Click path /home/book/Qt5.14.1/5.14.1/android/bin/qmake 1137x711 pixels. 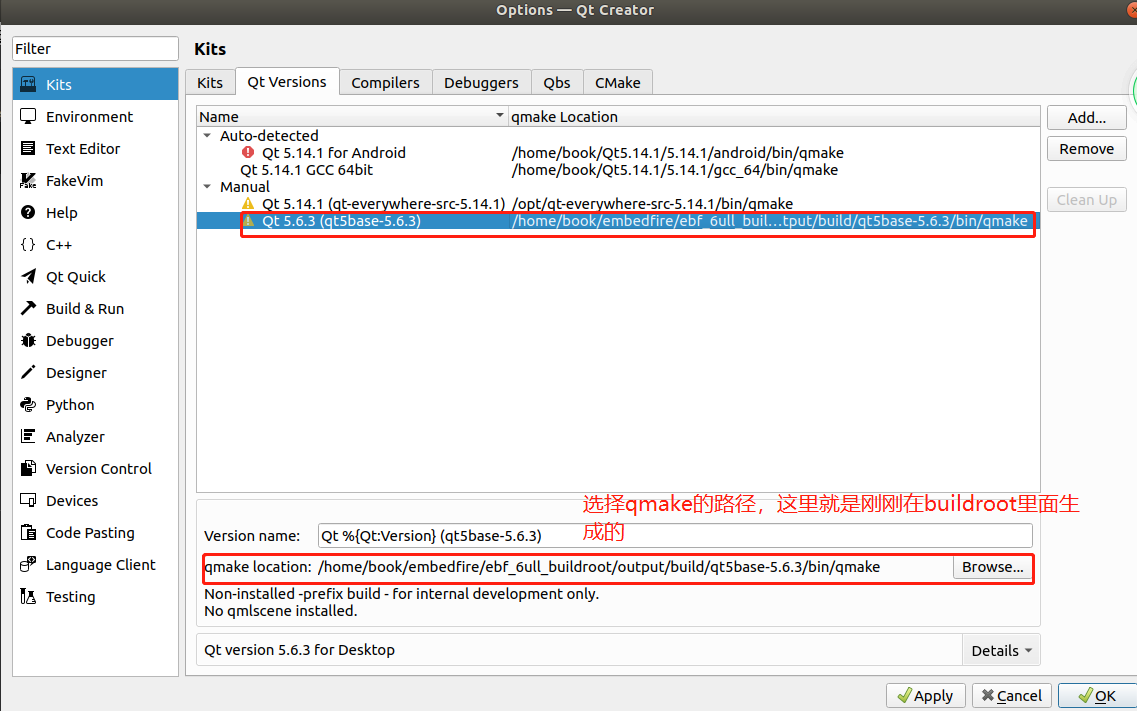click(677, 152)
